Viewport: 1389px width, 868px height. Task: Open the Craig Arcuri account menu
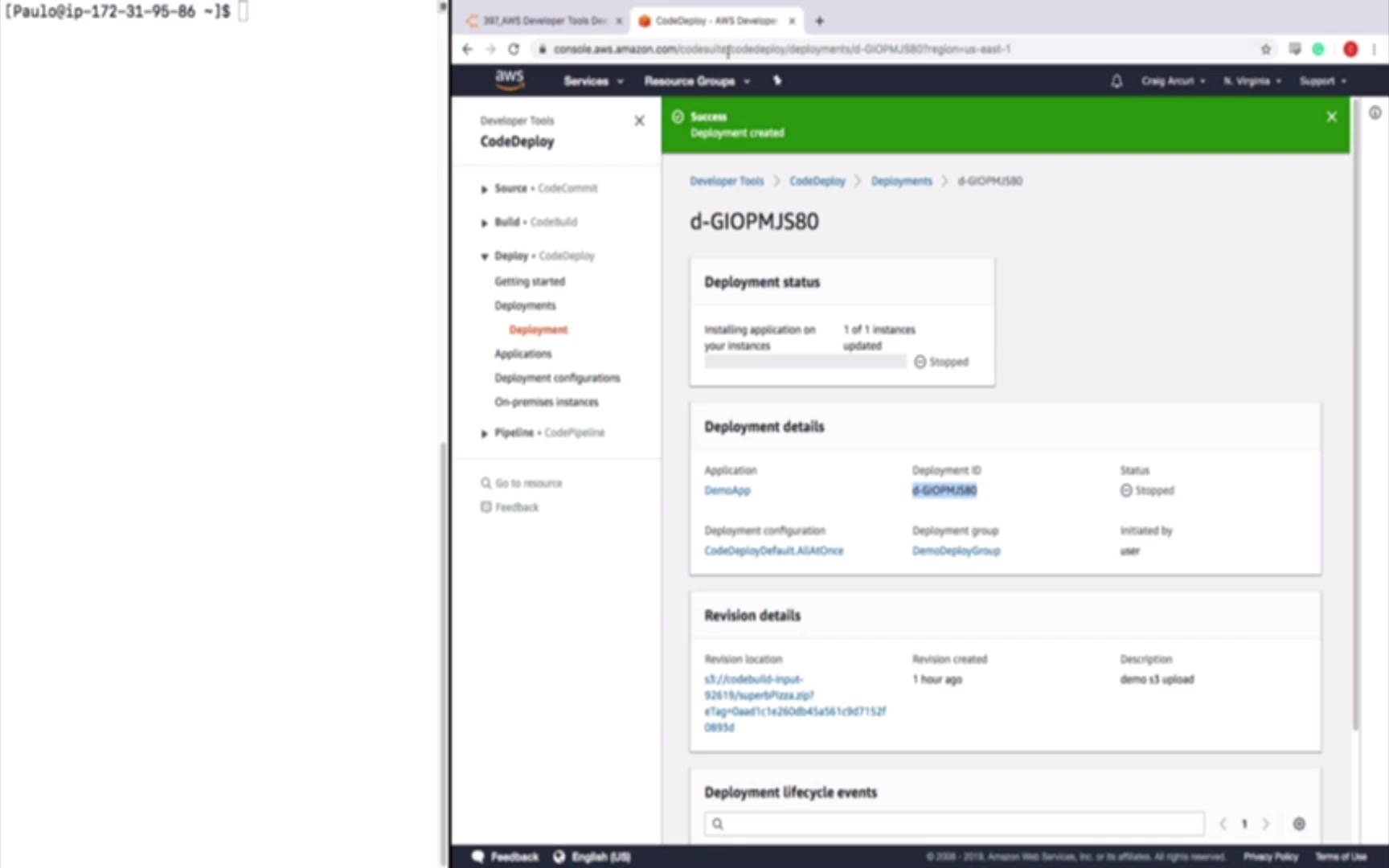(x=1173, y=81)
